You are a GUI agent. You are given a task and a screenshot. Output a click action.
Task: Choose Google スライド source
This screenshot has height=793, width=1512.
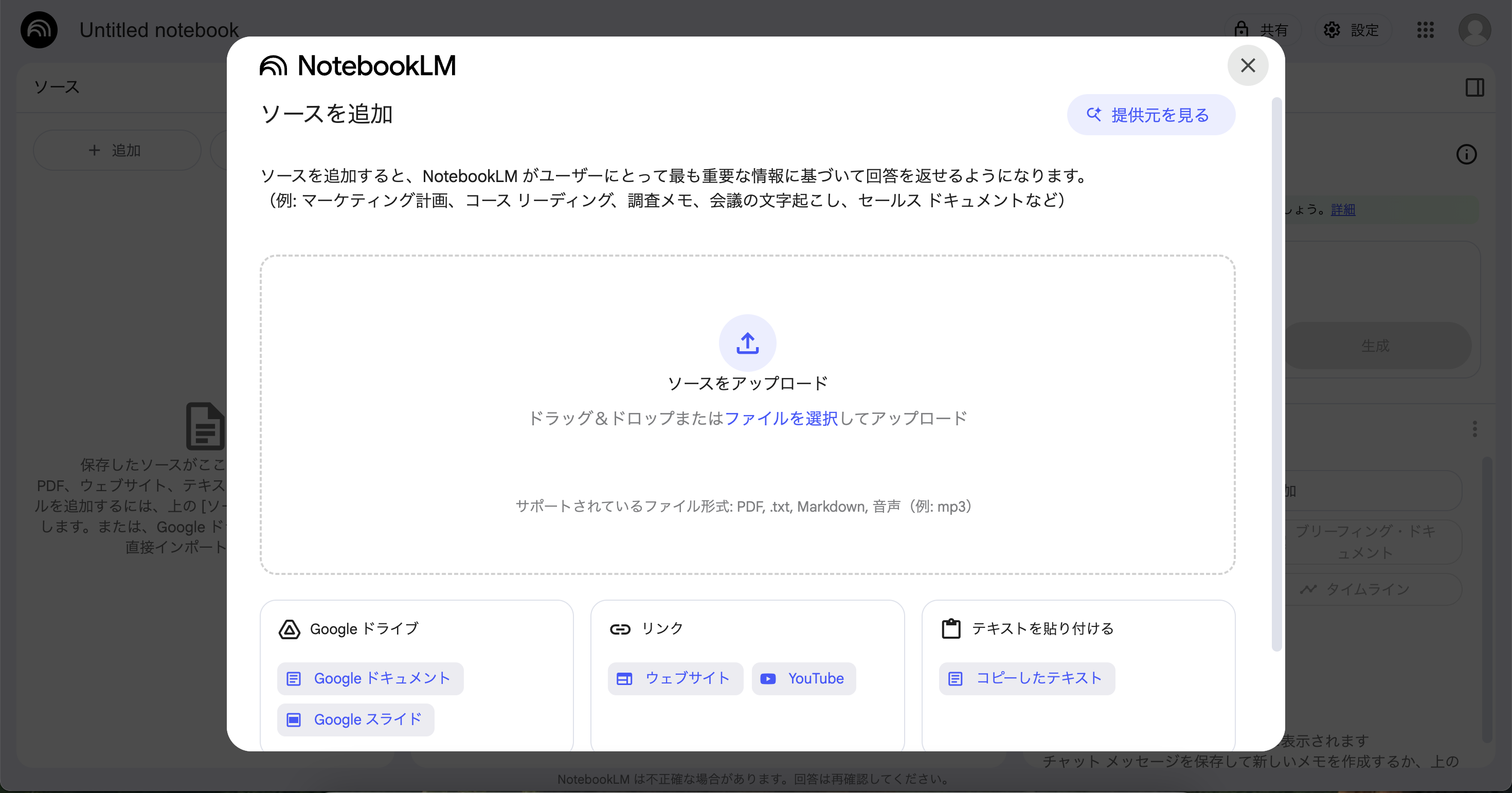coord(355,719)
